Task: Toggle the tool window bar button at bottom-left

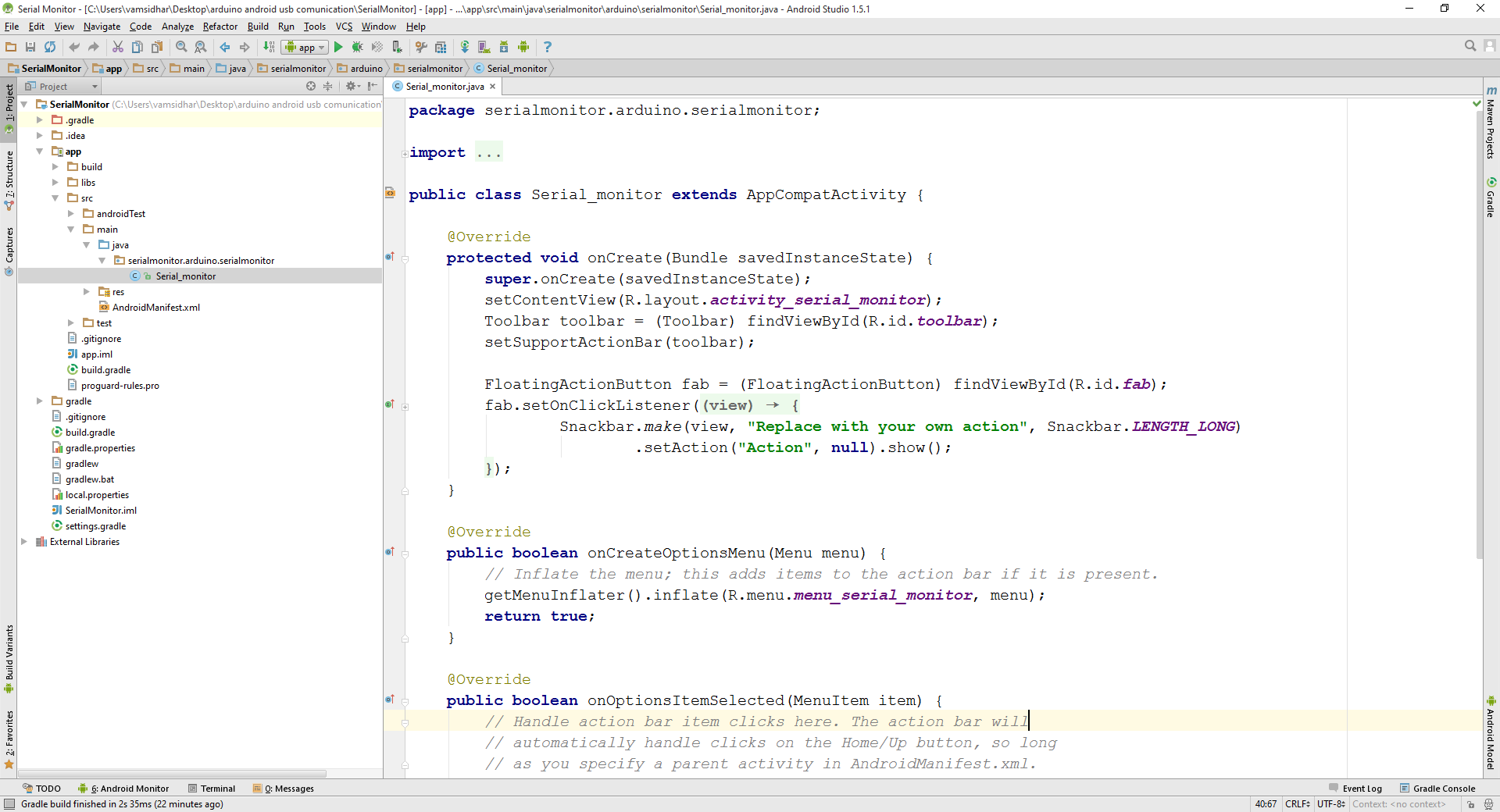Action: click(9, 804)
